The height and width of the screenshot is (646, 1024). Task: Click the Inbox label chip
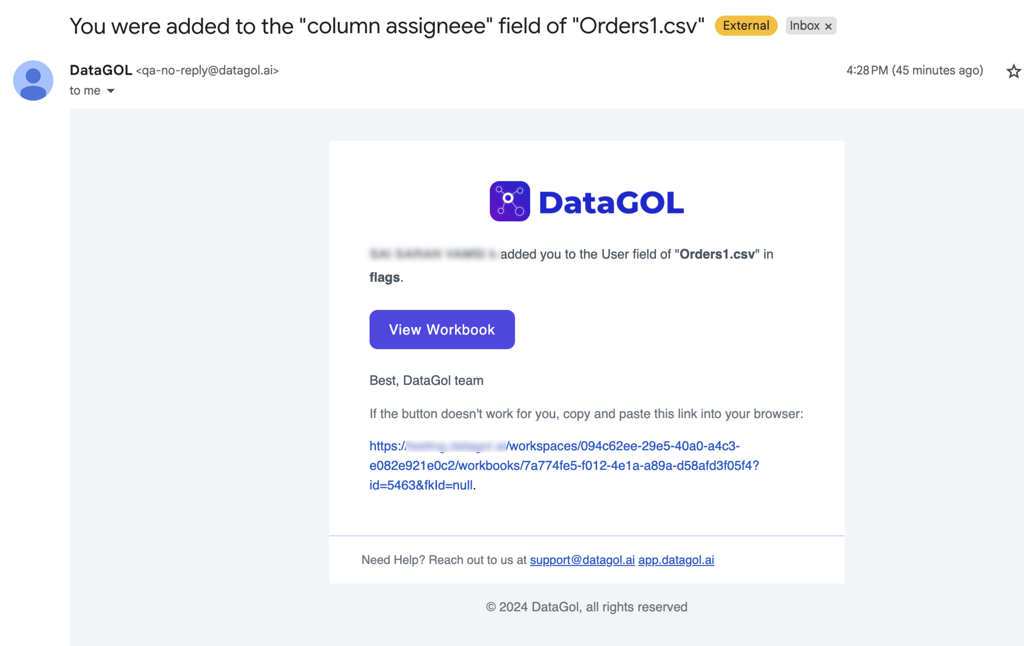[804, 26]
